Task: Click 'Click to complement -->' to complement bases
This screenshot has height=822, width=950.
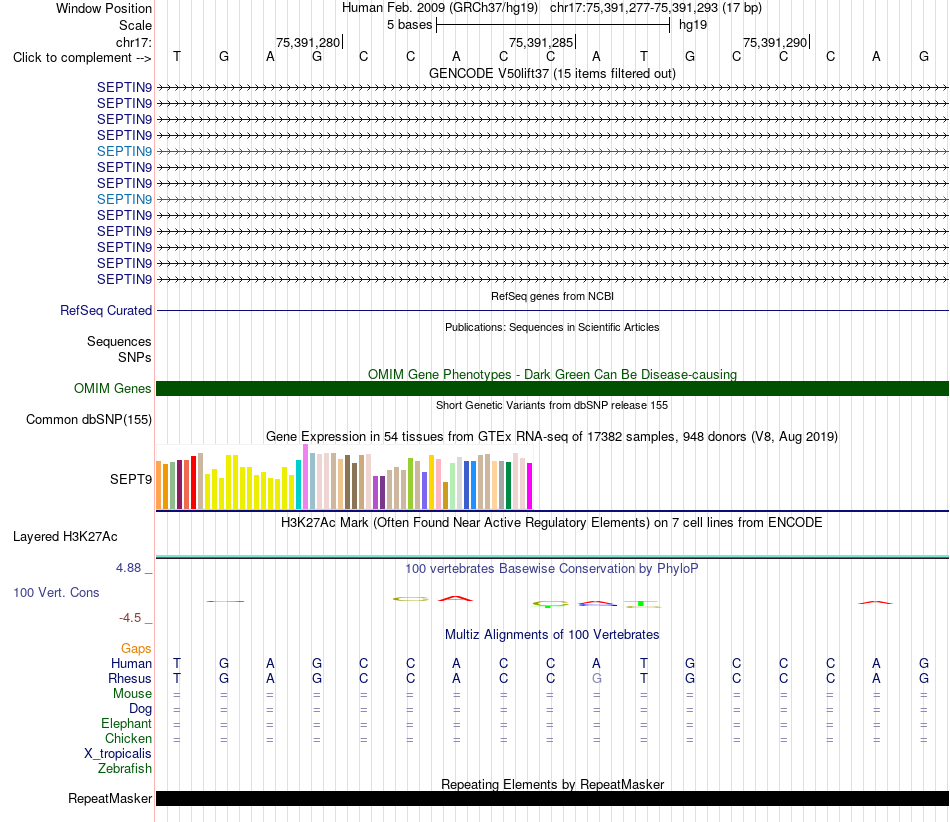Action: (x=82, y=58)
